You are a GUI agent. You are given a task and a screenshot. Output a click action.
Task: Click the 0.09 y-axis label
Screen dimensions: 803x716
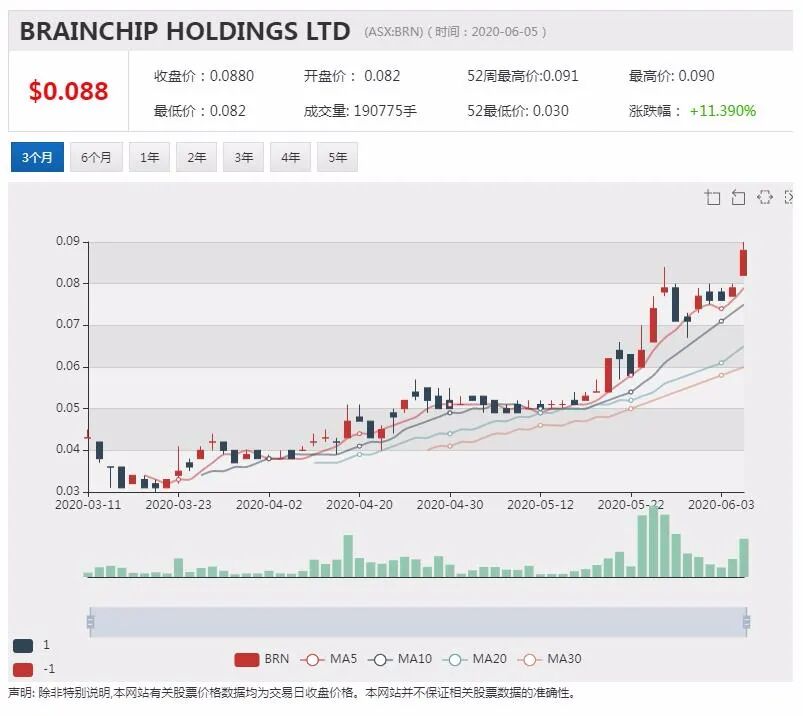click(x=68, y=241)
